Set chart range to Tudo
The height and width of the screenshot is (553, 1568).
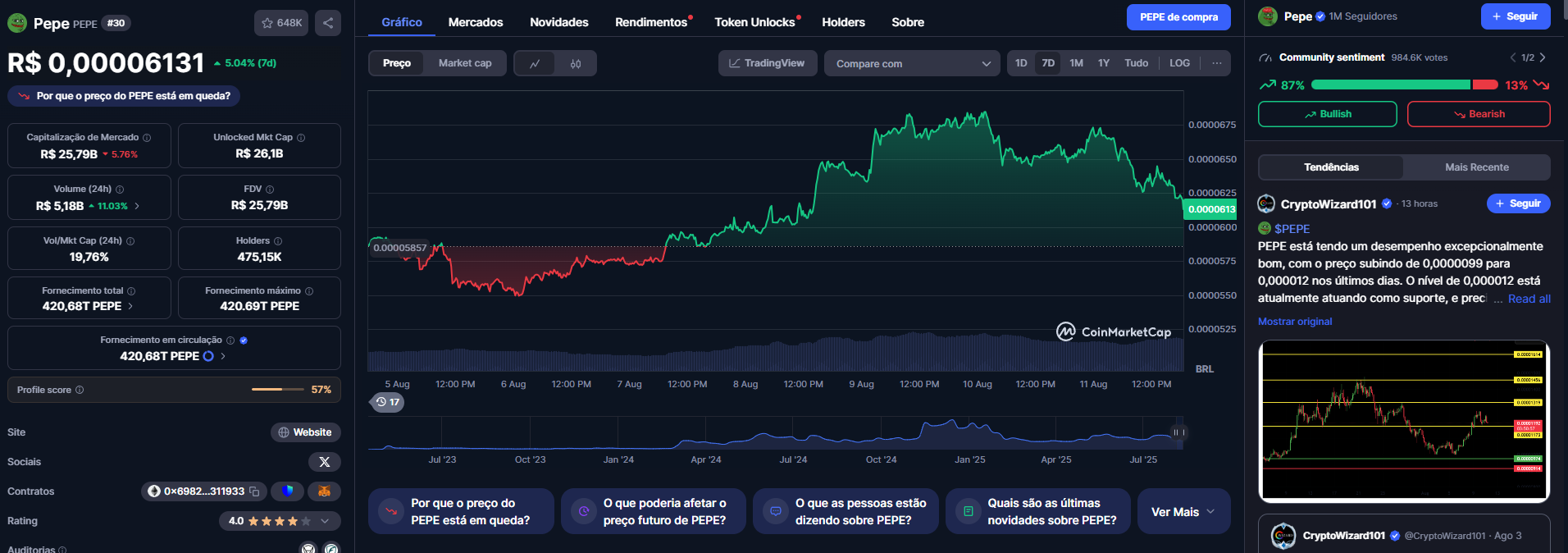[x=1136, y=63]
